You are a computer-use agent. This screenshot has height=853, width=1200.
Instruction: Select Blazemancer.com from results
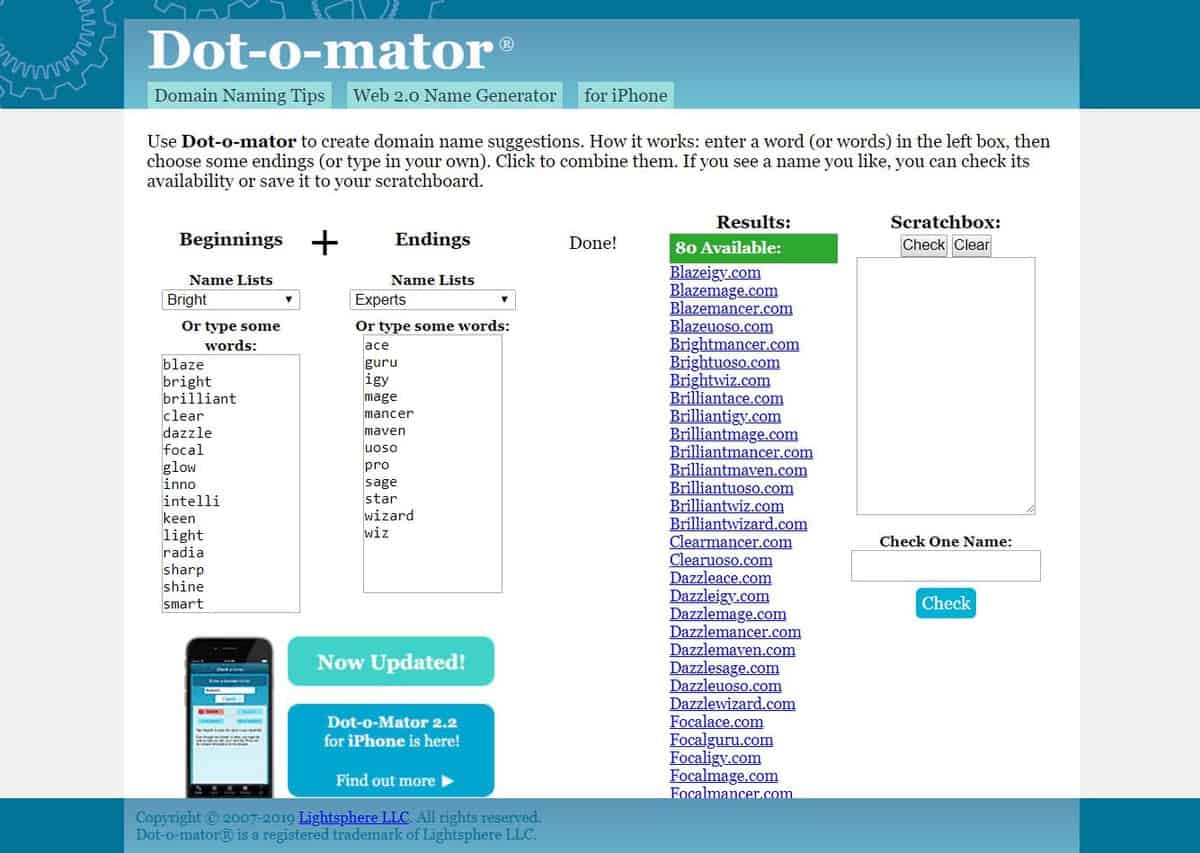point(731,308)
